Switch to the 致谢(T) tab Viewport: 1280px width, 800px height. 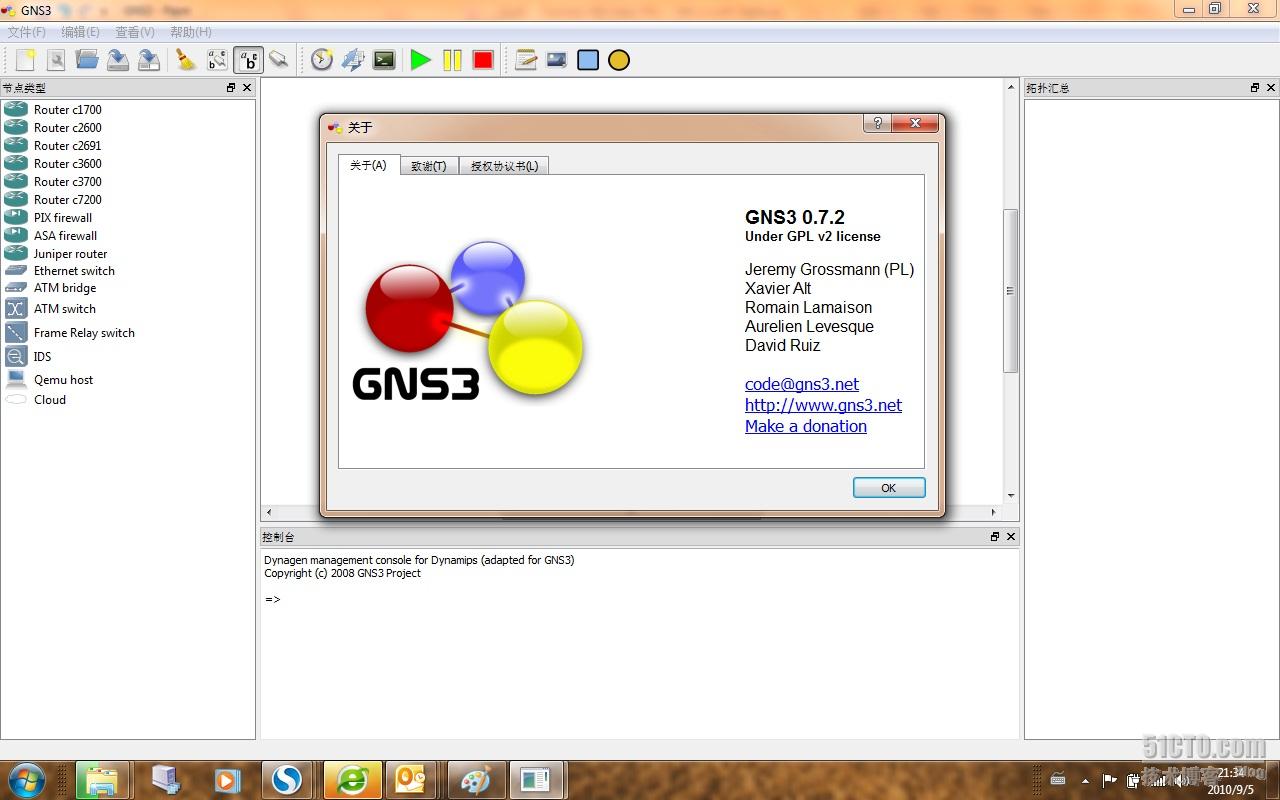429,166
